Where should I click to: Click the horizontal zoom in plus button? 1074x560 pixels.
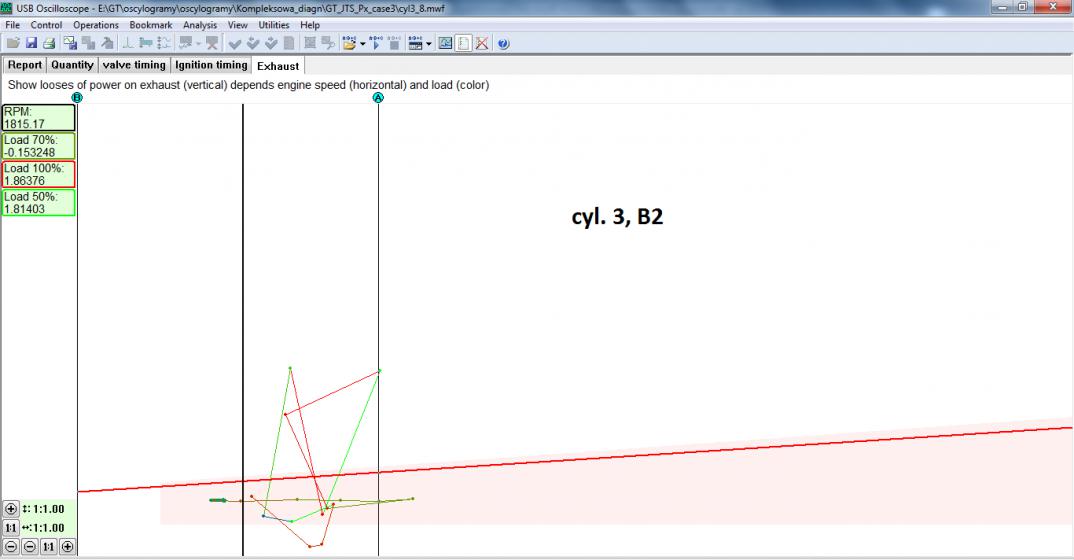coord(67,547)
